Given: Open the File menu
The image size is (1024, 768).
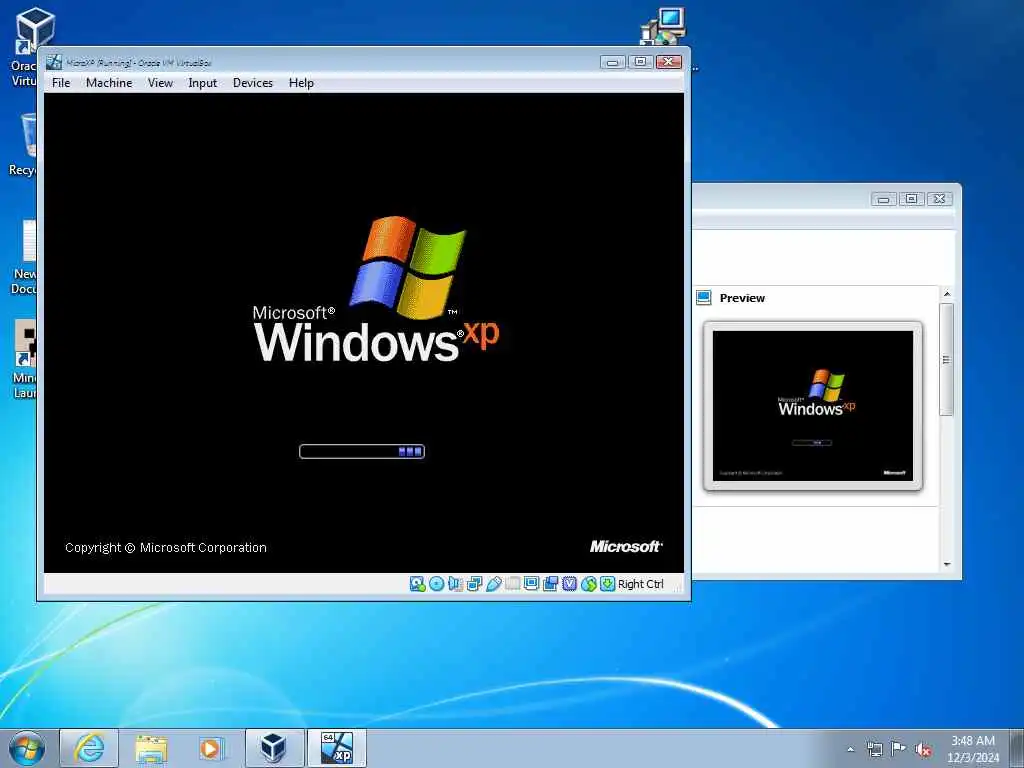Looking at the screenshot, I should tap(61, 83).
